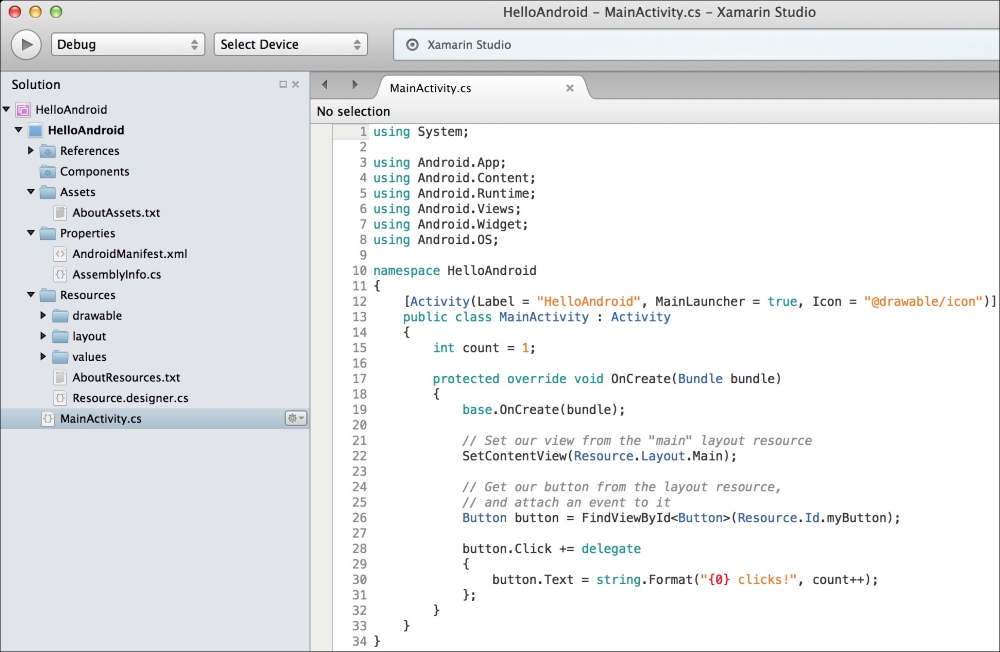Screen dimensions: 1000x652
Task: Click the Xamarin Studio status icon
Action: (413, 45)
